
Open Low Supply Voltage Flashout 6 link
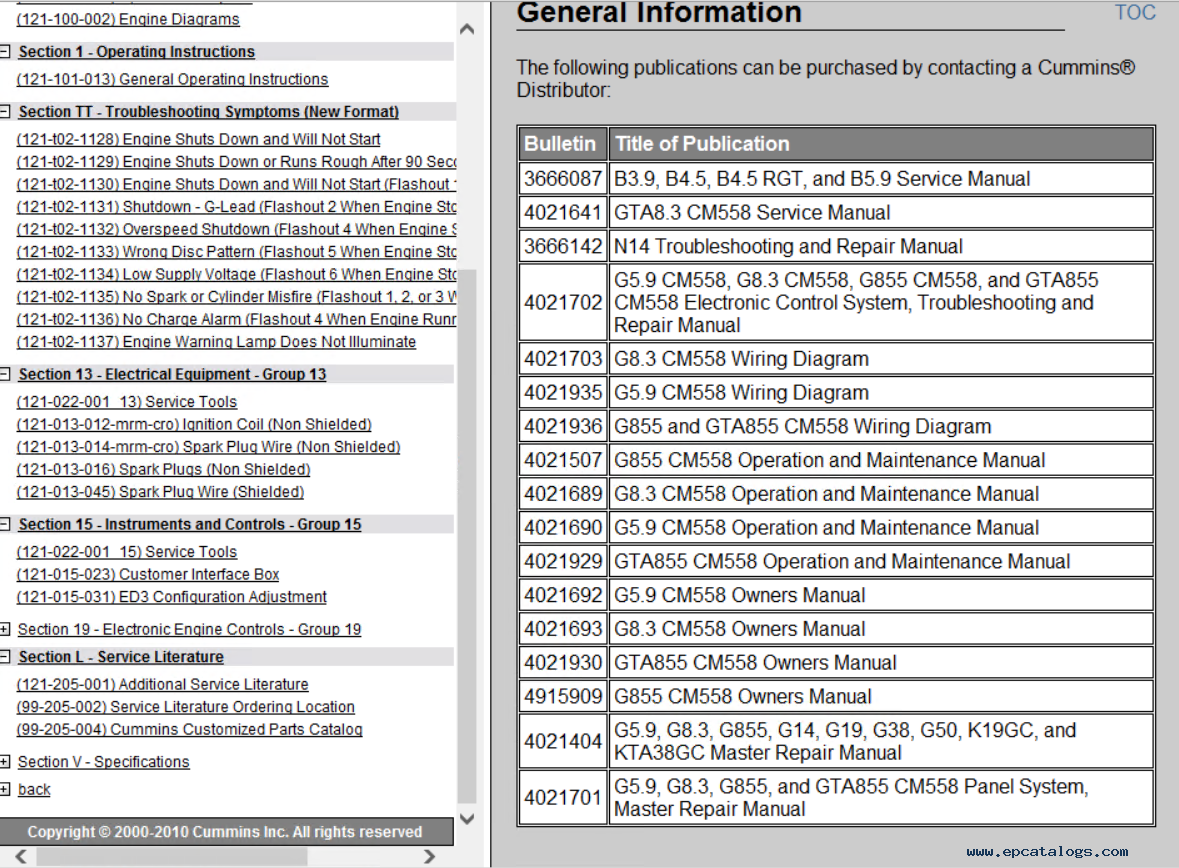click(236, 275)
